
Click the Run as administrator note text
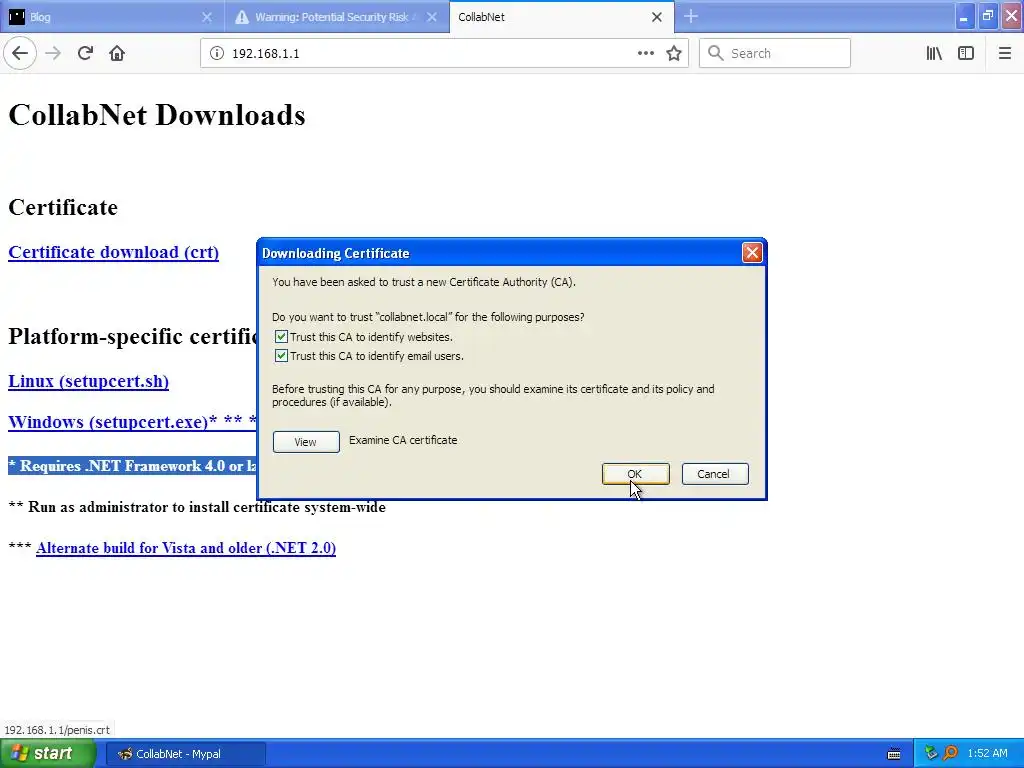[x=197, y=507]
